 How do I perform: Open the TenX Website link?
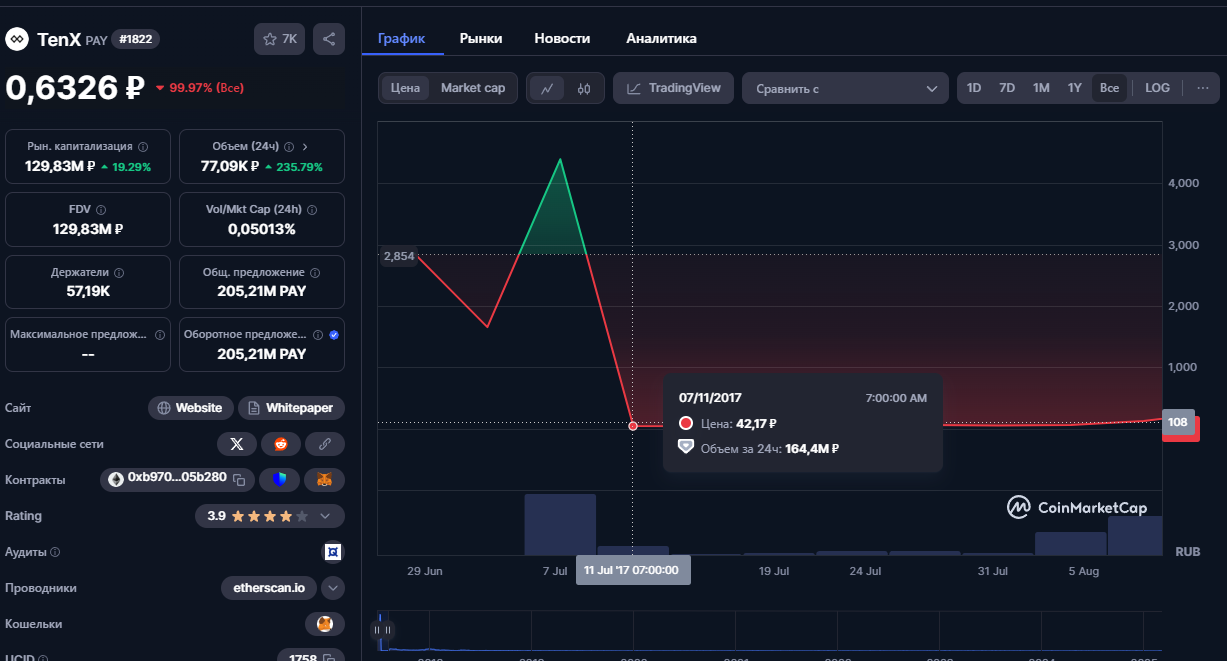191,408
